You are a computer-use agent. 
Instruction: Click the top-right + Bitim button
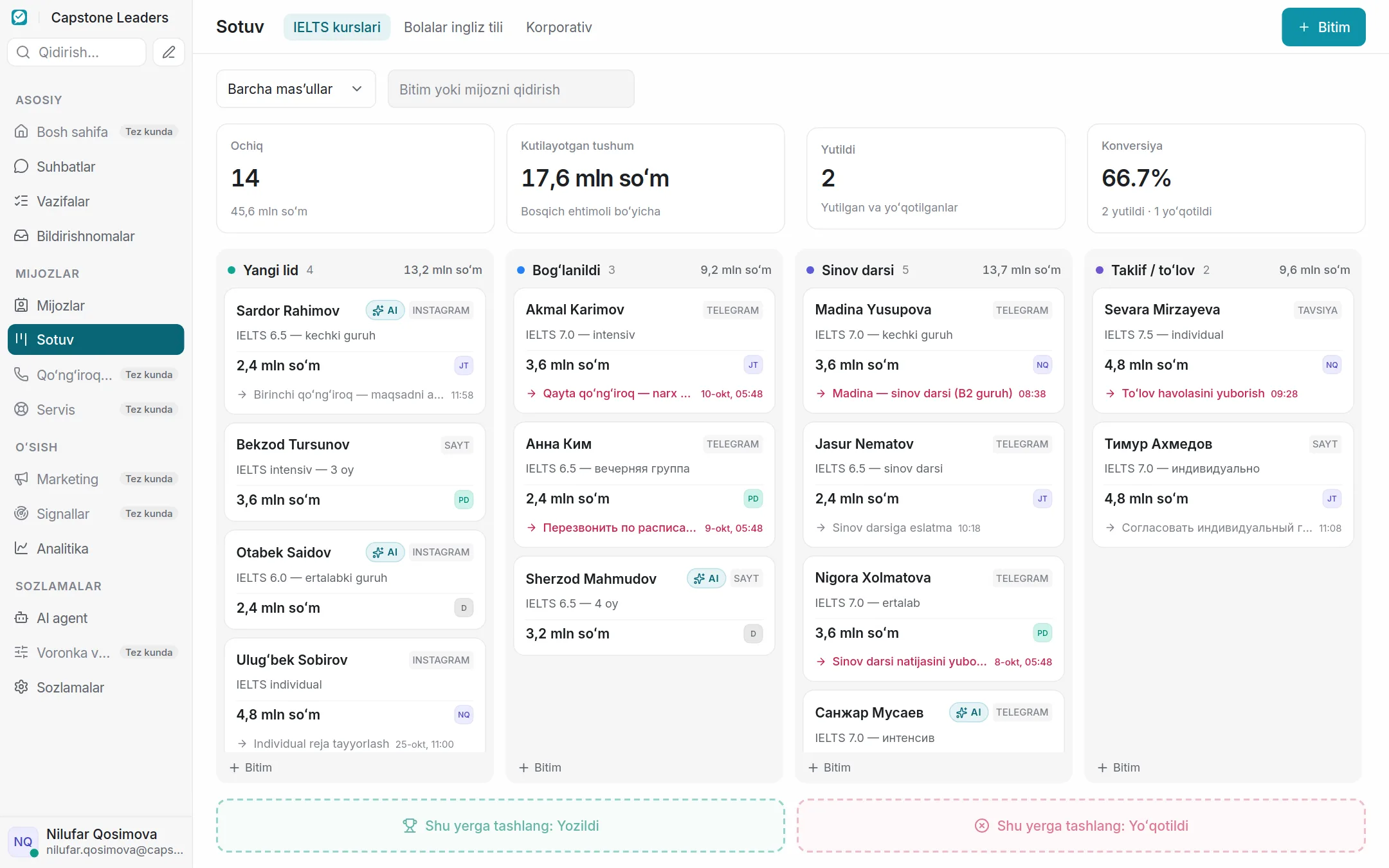coord(1323,27)
